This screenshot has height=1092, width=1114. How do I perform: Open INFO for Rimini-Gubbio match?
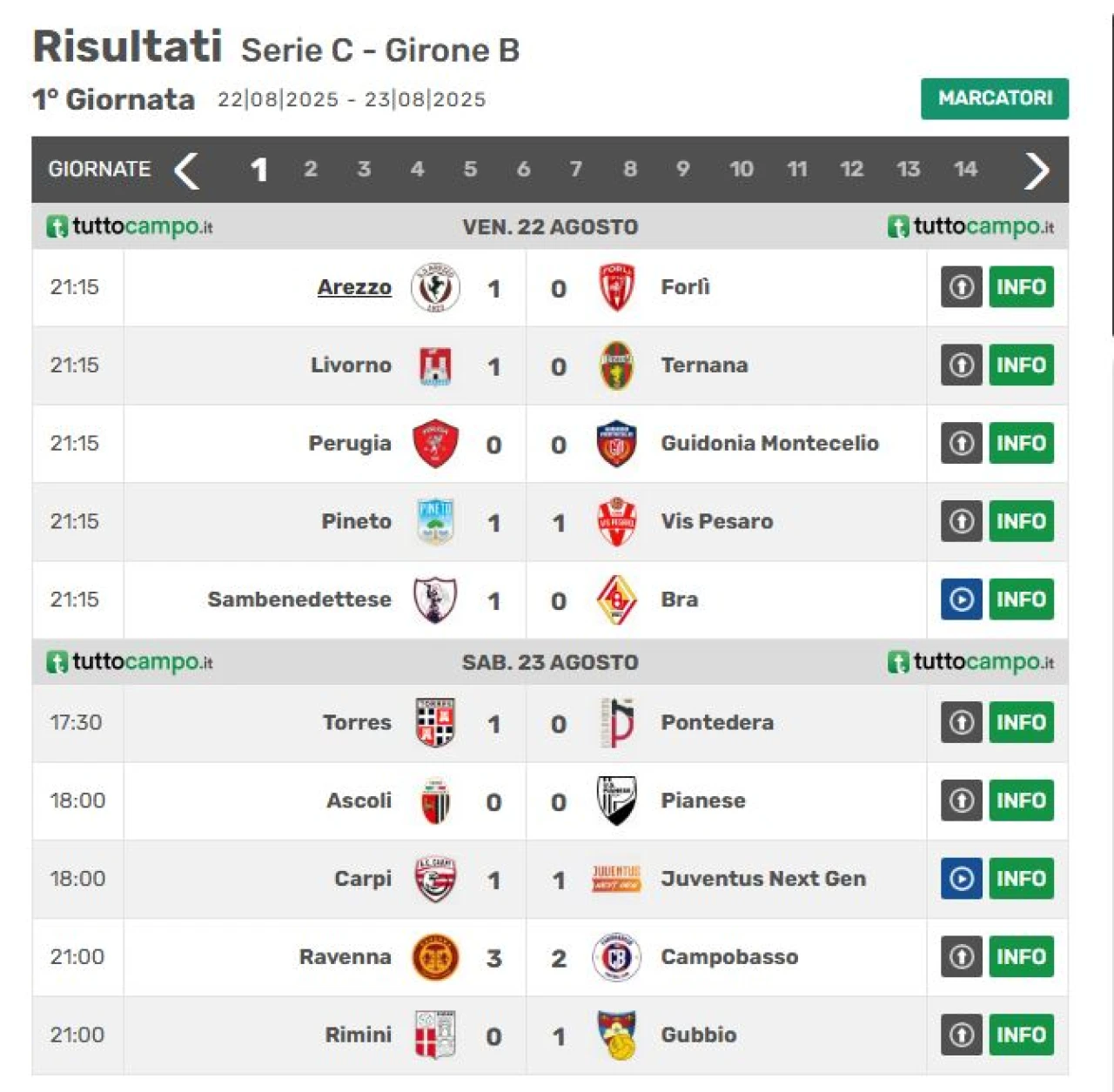1021,1035
